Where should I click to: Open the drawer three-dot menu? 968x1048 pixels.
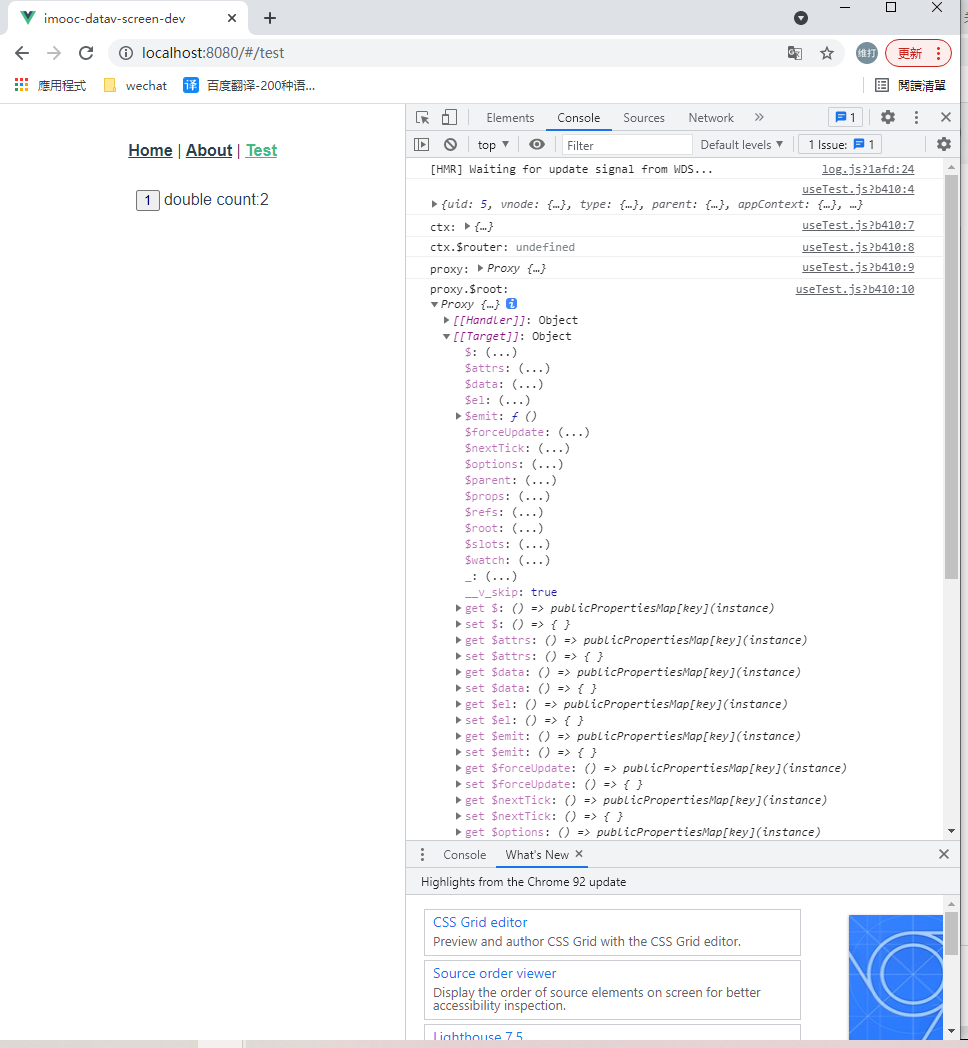coord(422,855)
